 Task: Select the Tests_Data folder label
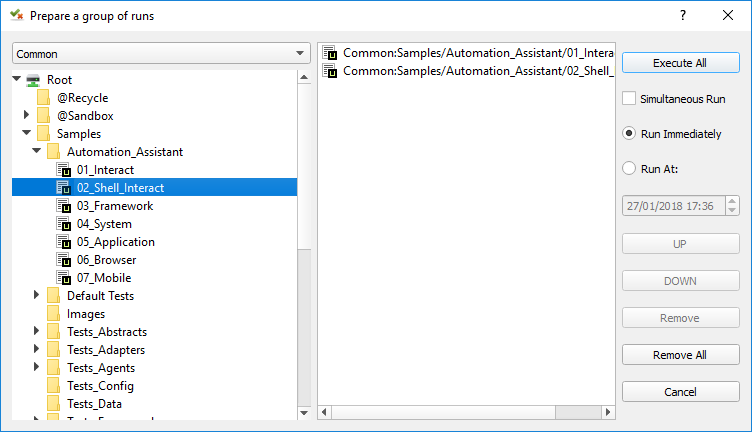(x=94, y=404)
